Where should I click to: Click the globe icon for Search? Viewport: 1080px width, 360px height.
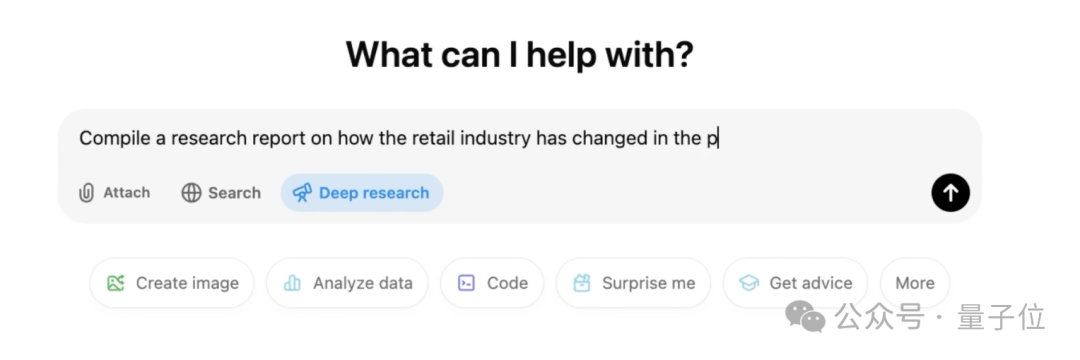191,193
